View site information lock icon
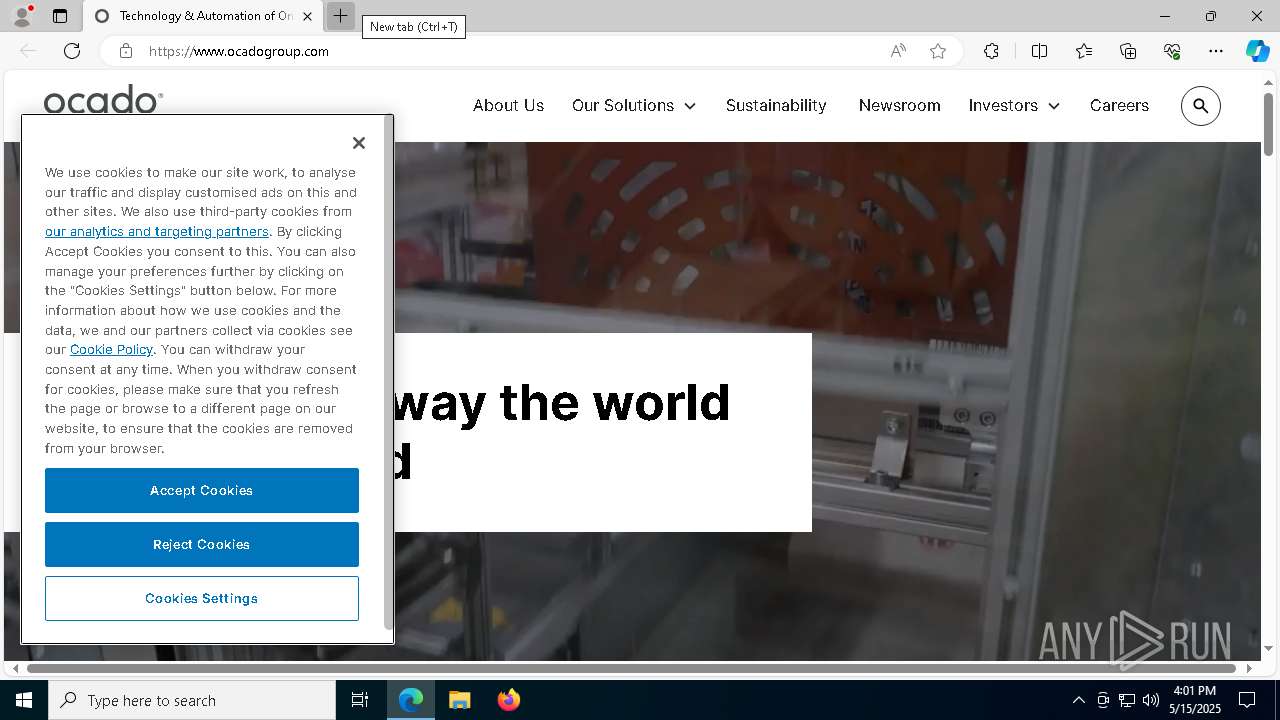Viewport: 1280px width, 720px height. [x=126, y=51]
